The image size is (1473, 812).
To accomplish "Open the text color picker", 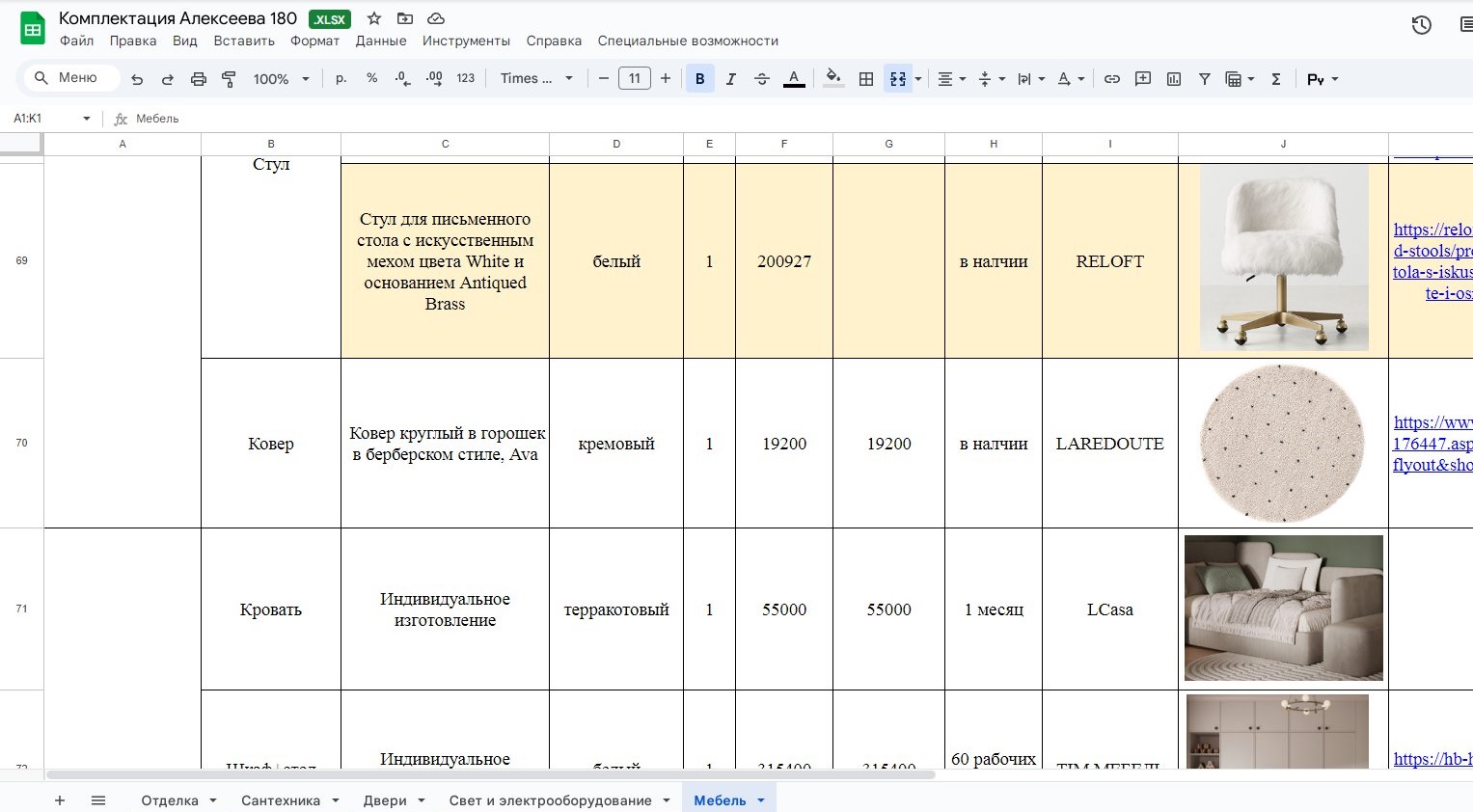I will tap(794, 78).
